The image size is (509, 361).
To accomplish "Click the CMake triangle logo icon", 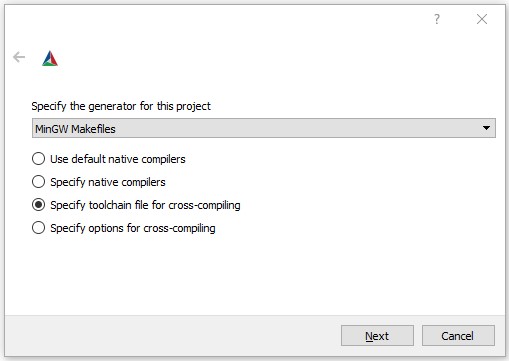I will [x=50, y=58].
